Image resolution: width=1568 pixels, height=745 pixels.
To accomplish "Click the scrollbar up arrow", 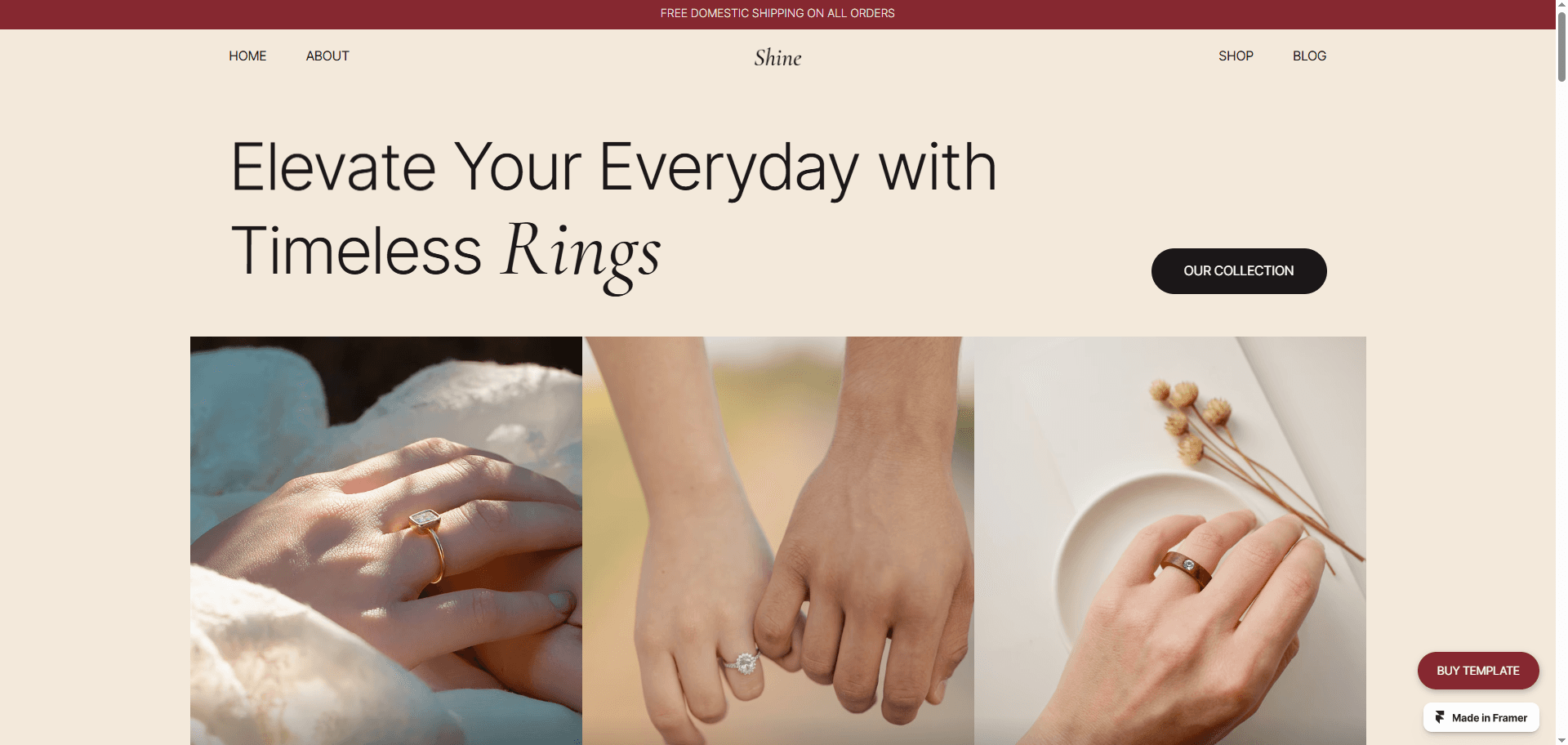I will (1561, 5).
